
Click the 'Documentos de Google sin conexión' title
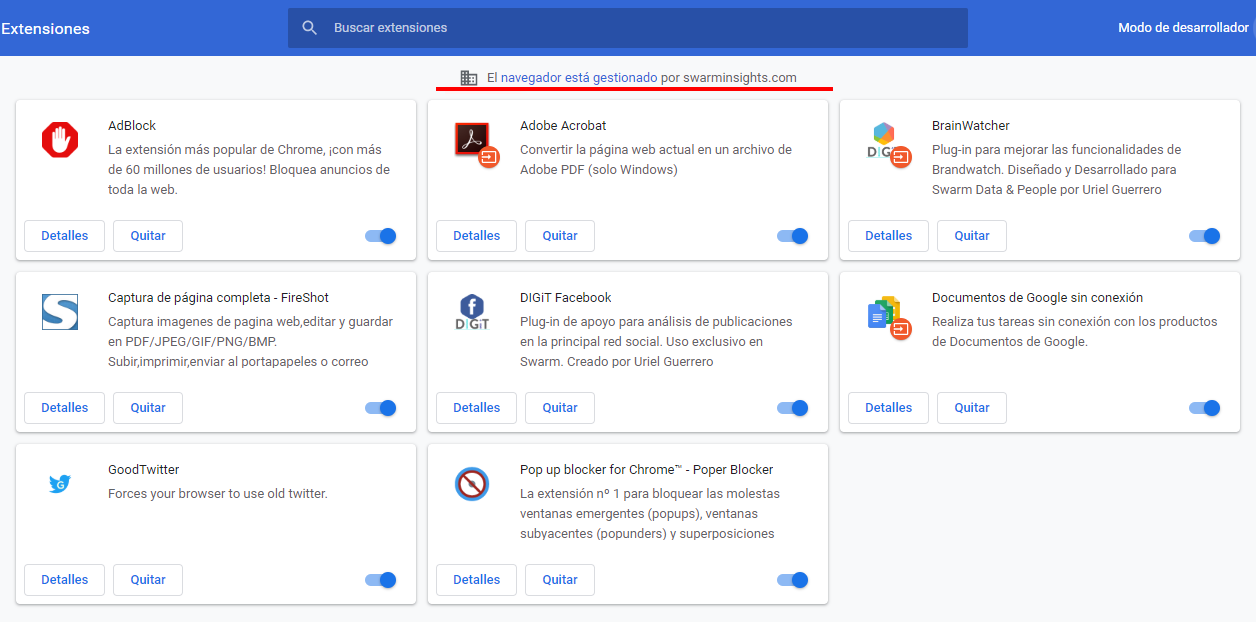[x=1037, y=298]
